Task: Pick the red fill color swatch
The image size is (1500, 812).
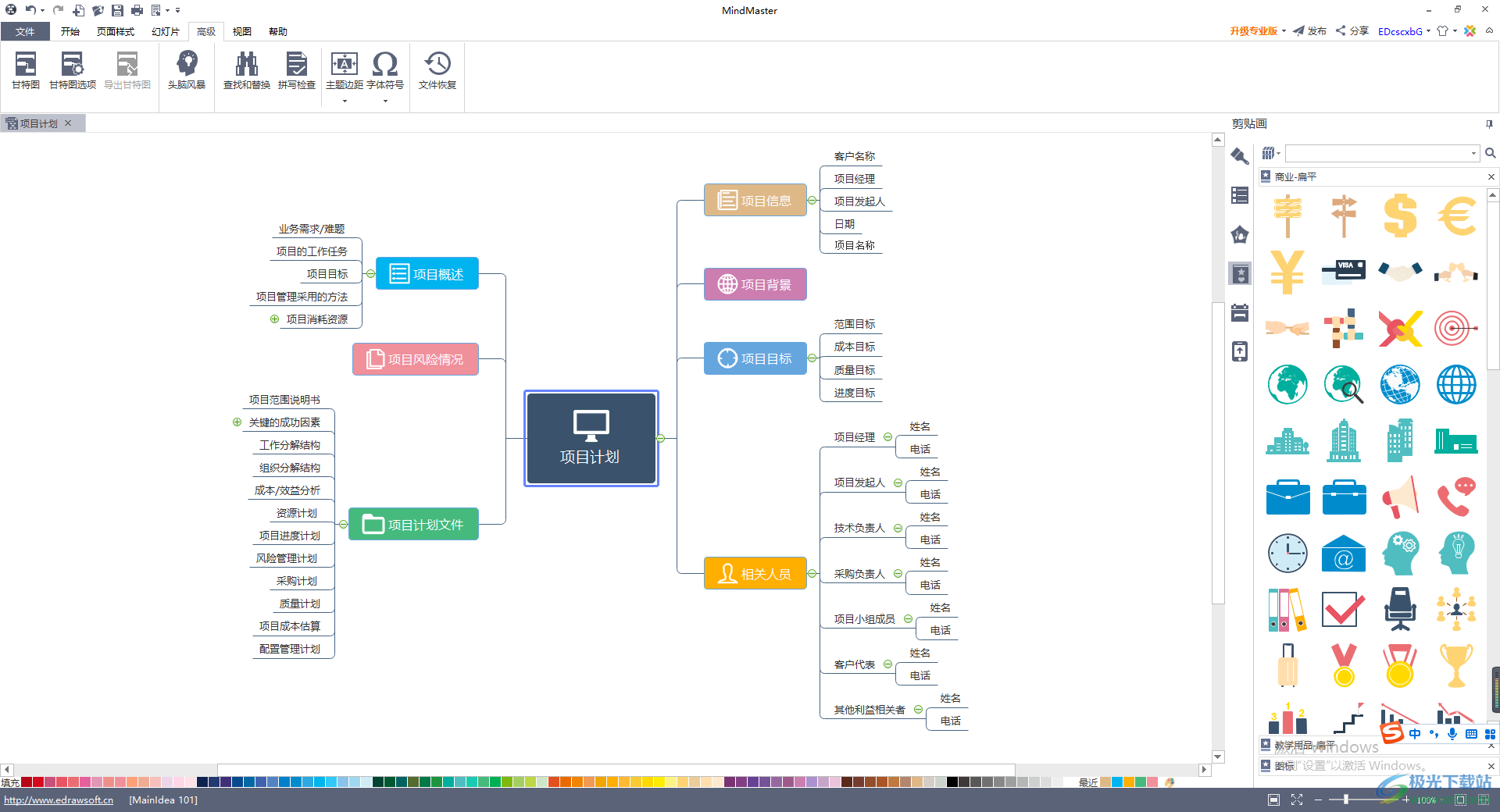Action: (x=38, y=782)
